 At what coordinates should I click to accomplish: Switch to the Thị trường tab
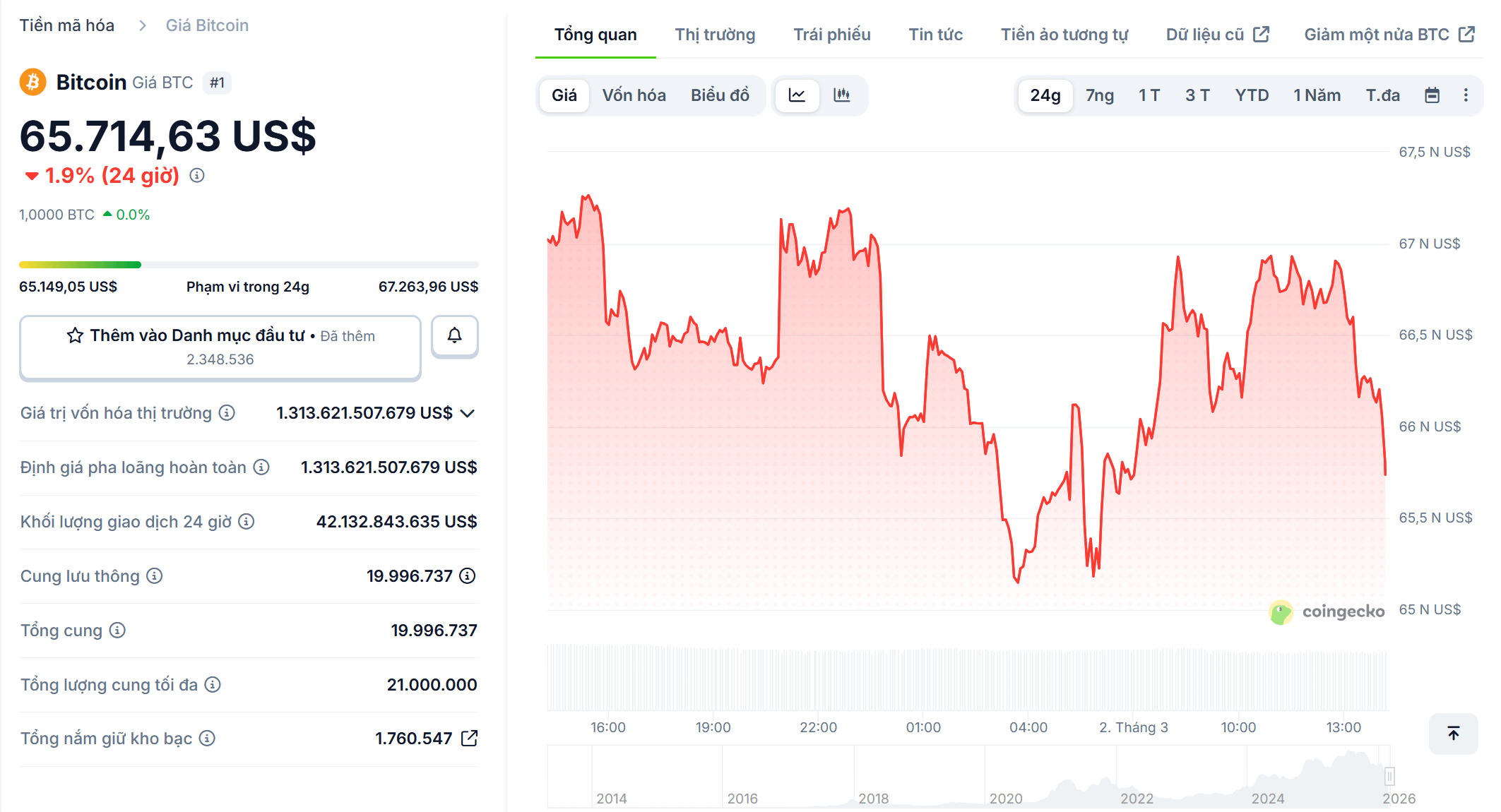(714, 34)
